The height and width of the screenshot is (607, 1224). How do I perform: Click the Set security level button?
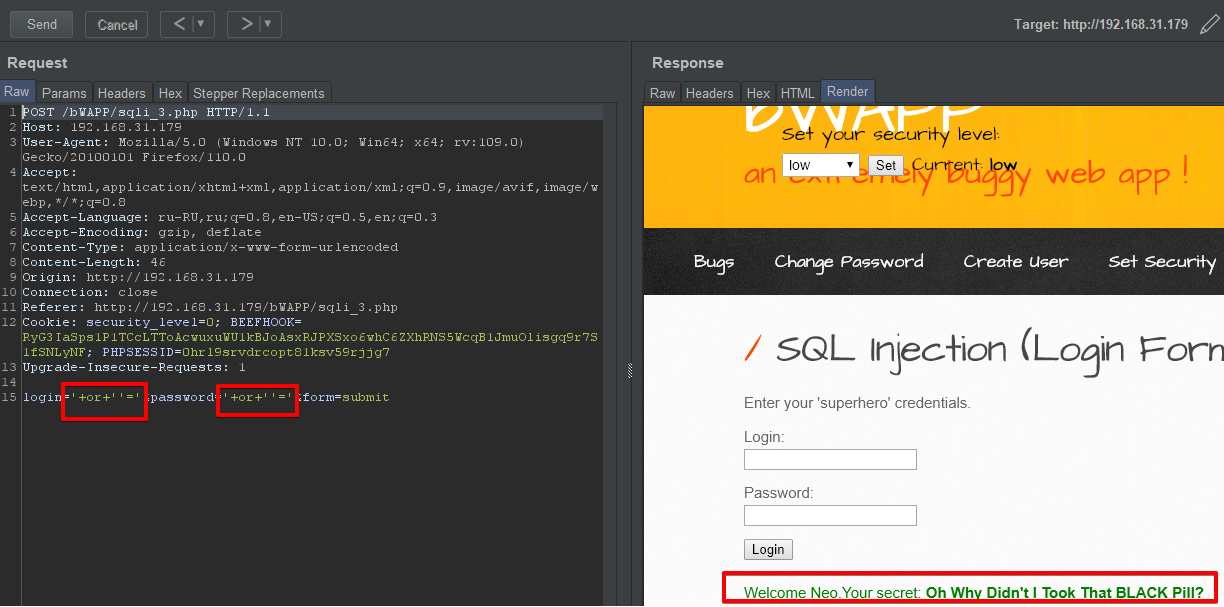pos(886,165)
